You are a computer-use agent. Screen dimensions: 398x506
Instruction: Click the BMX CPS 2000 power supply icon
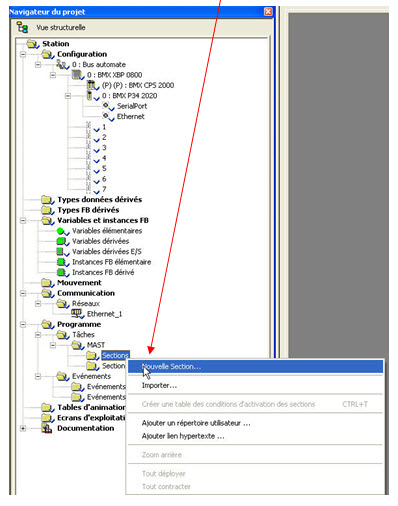coord(92,85)
